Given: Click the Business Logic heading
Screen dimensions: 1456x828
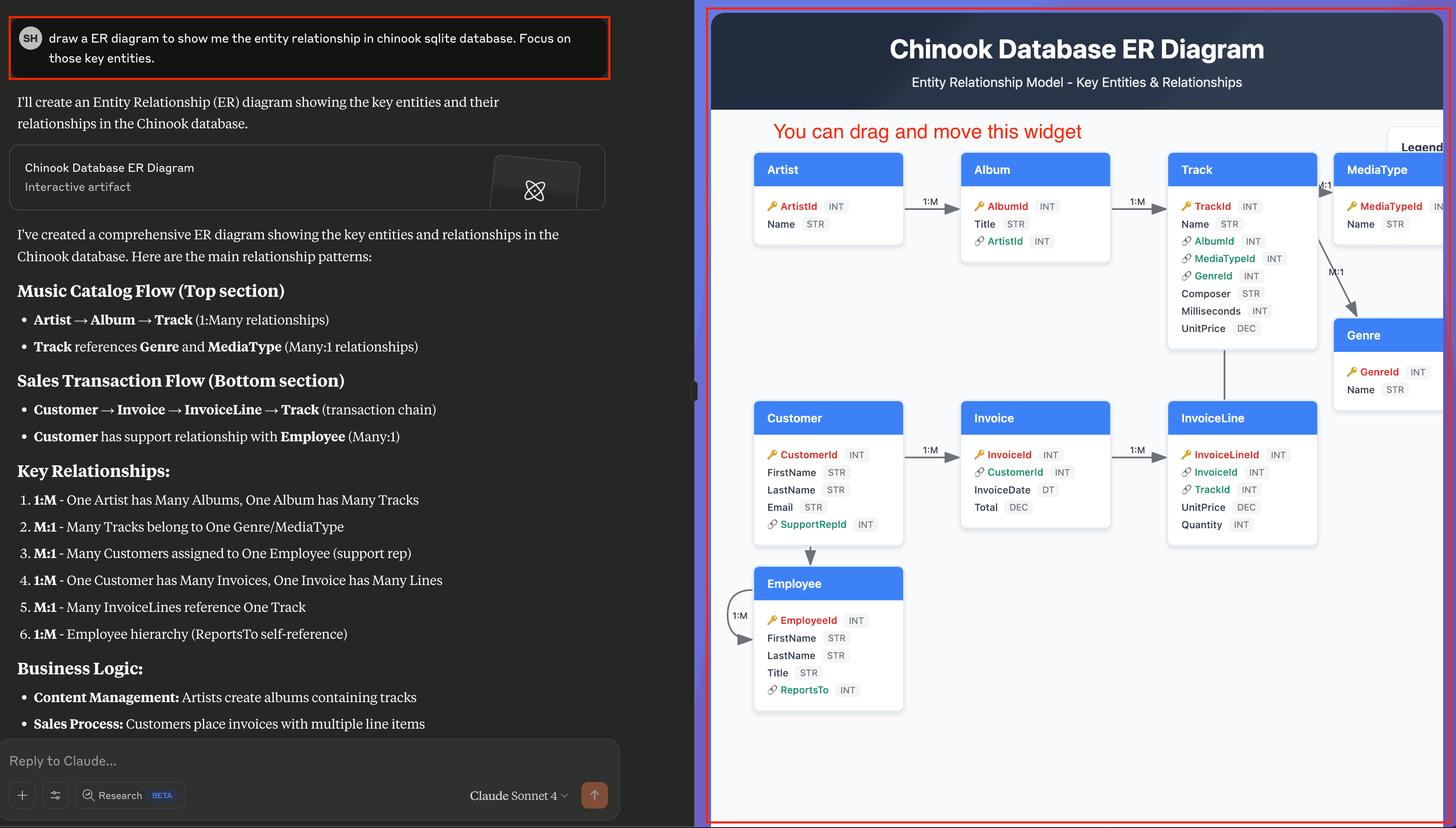Looking at the screenshot, I should pos(80,668).
